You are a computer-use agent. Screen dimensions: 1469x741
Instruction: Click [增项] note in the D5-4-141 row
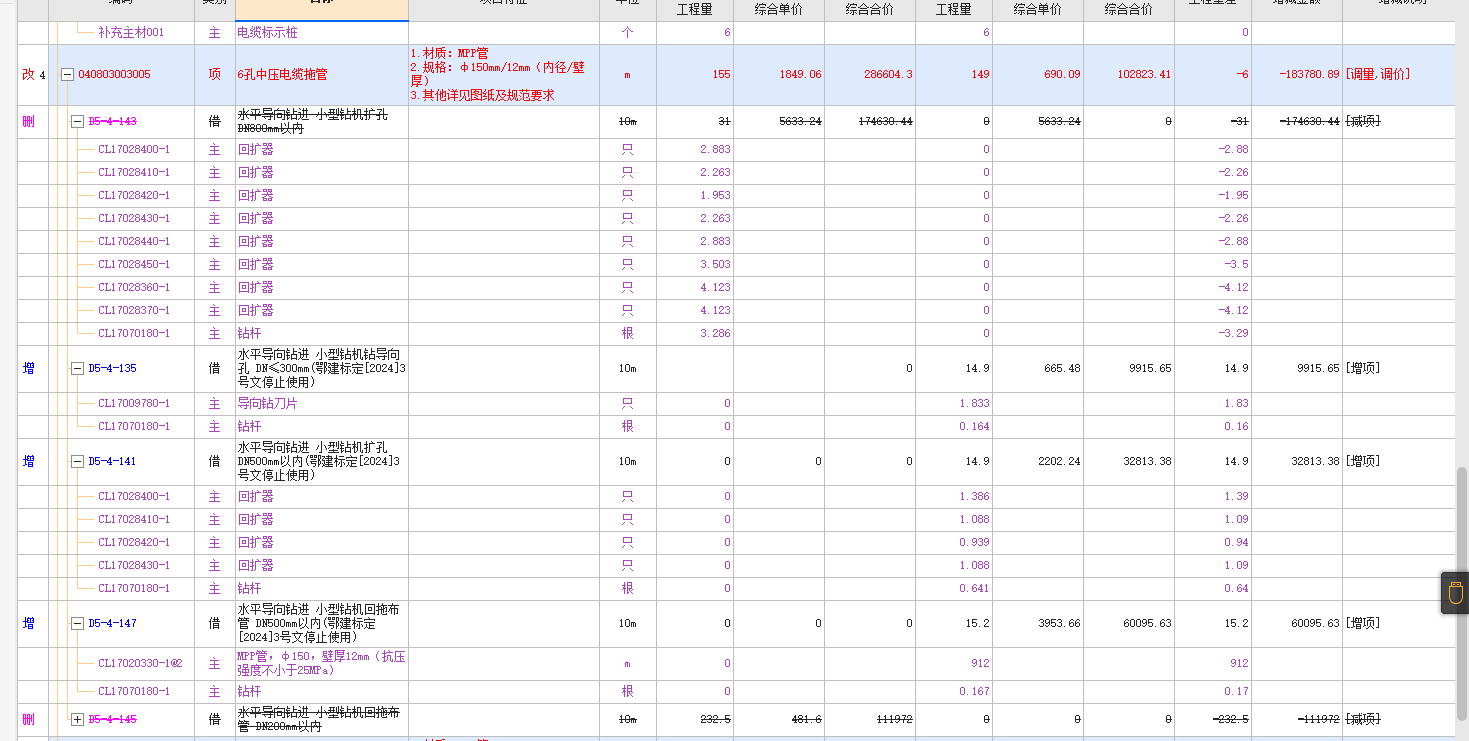click(x=1362, y=462)
